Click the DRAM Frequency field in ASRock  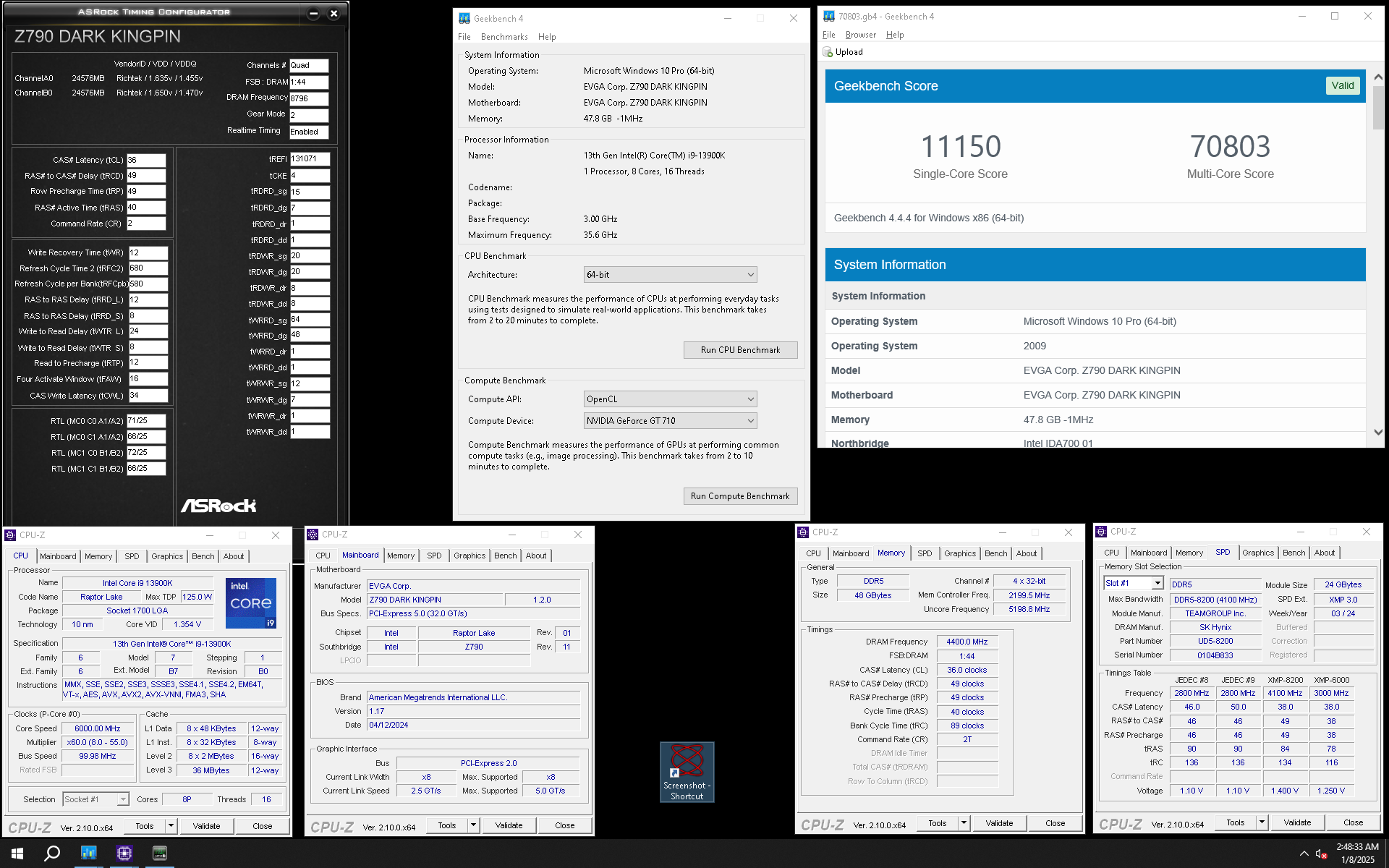(309, 98)
